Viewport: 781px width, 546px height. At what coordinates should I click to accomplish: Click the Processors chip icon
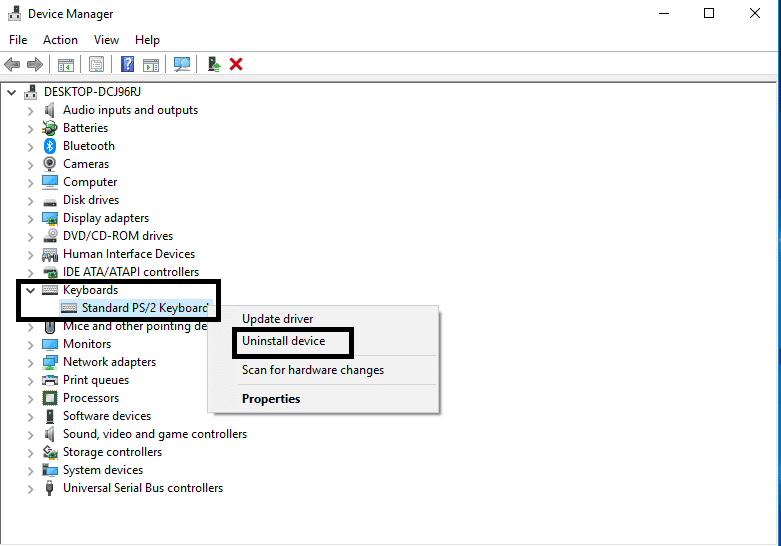coord(50,398)
